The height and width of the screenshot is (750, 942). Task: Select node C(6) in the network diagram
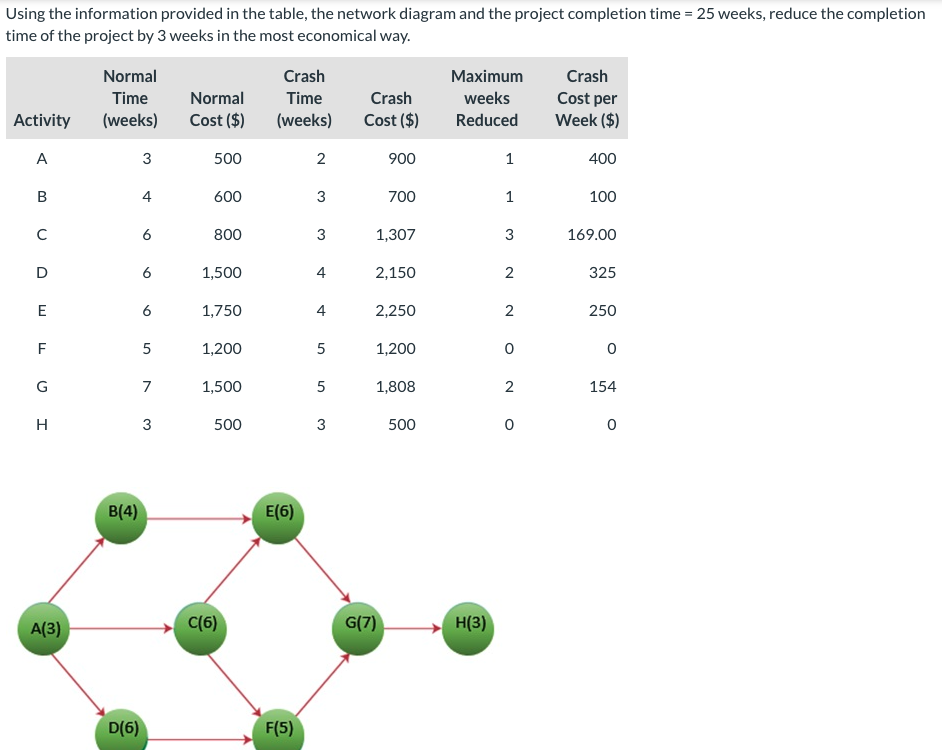point(201,629)
